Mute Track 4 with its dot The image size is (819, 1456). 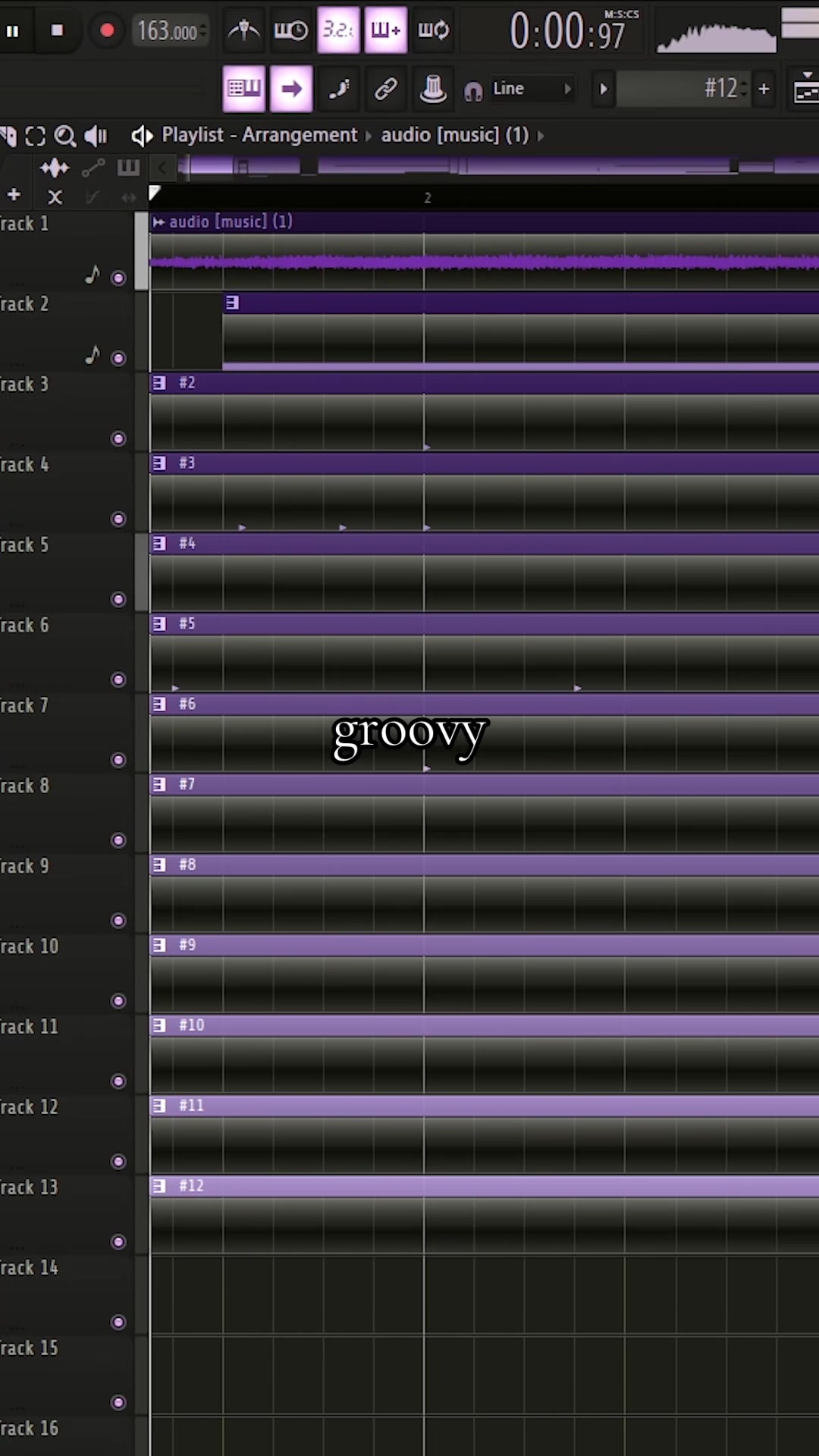118,519
